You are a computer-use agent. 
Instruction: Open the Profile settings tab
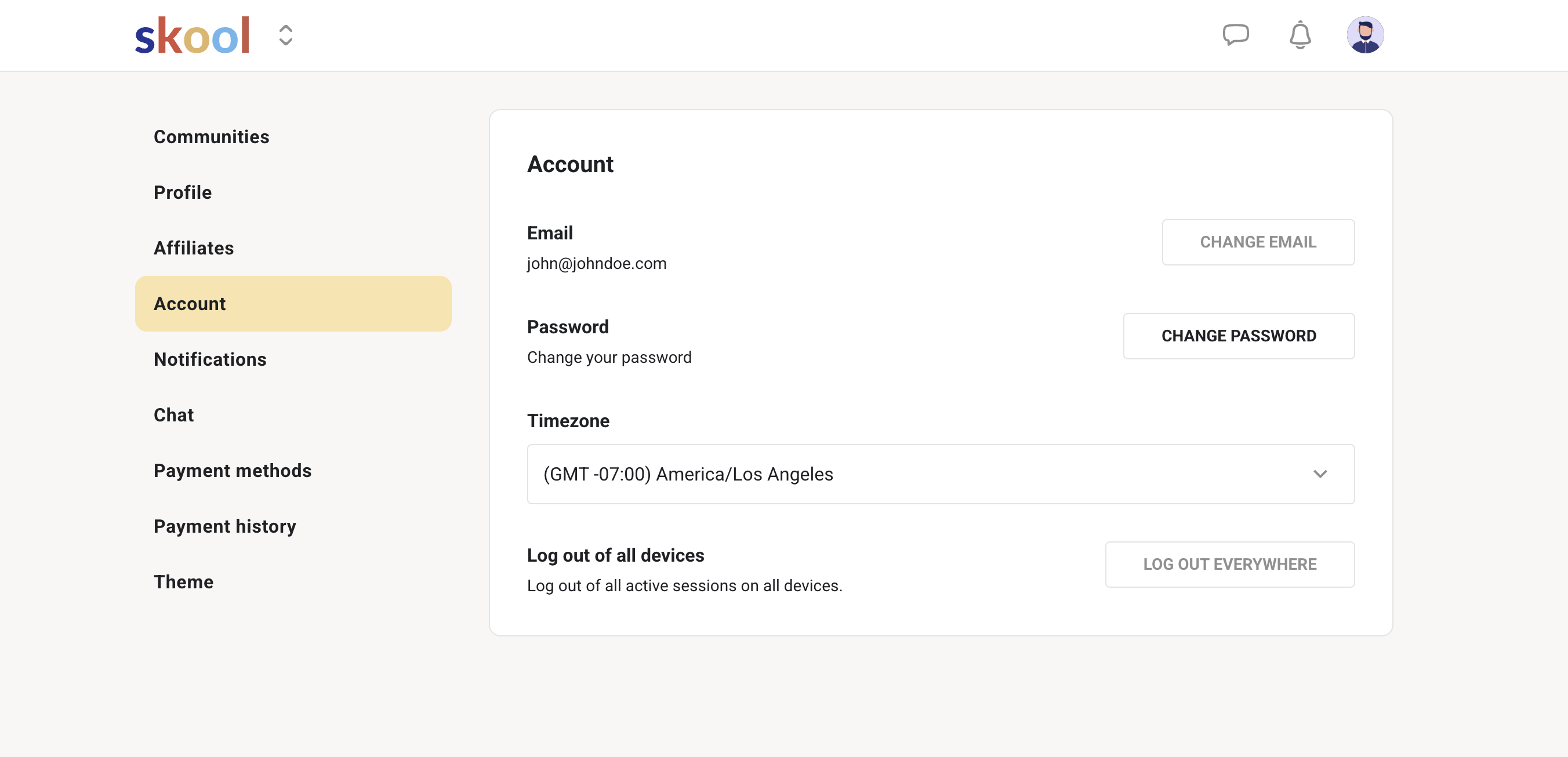pyautogui.click(x=183, y=192)
